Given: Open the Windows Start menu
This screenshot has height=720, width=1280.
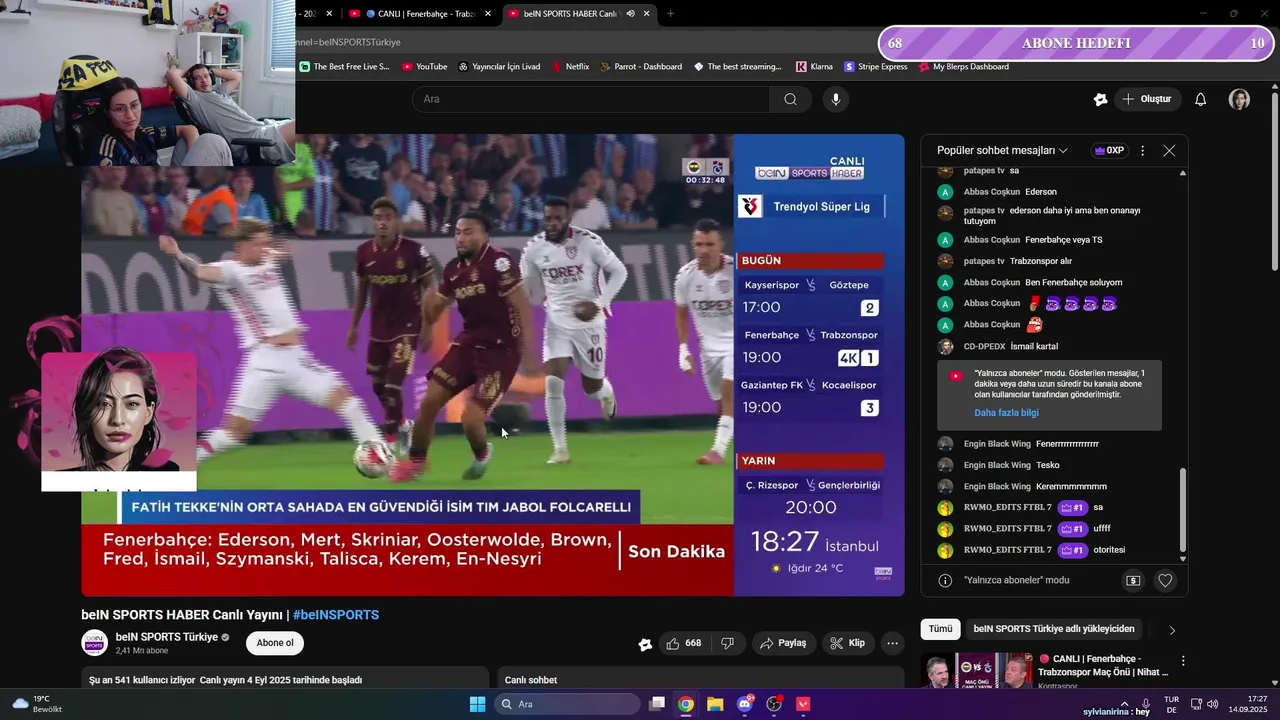Looking at the screenshot, I should (477, 704).
